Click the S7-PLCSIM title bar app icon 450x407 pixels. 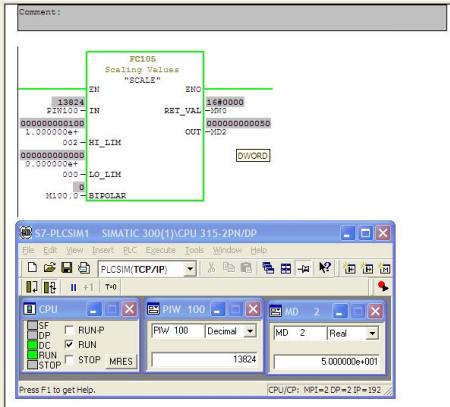point(26,232)
